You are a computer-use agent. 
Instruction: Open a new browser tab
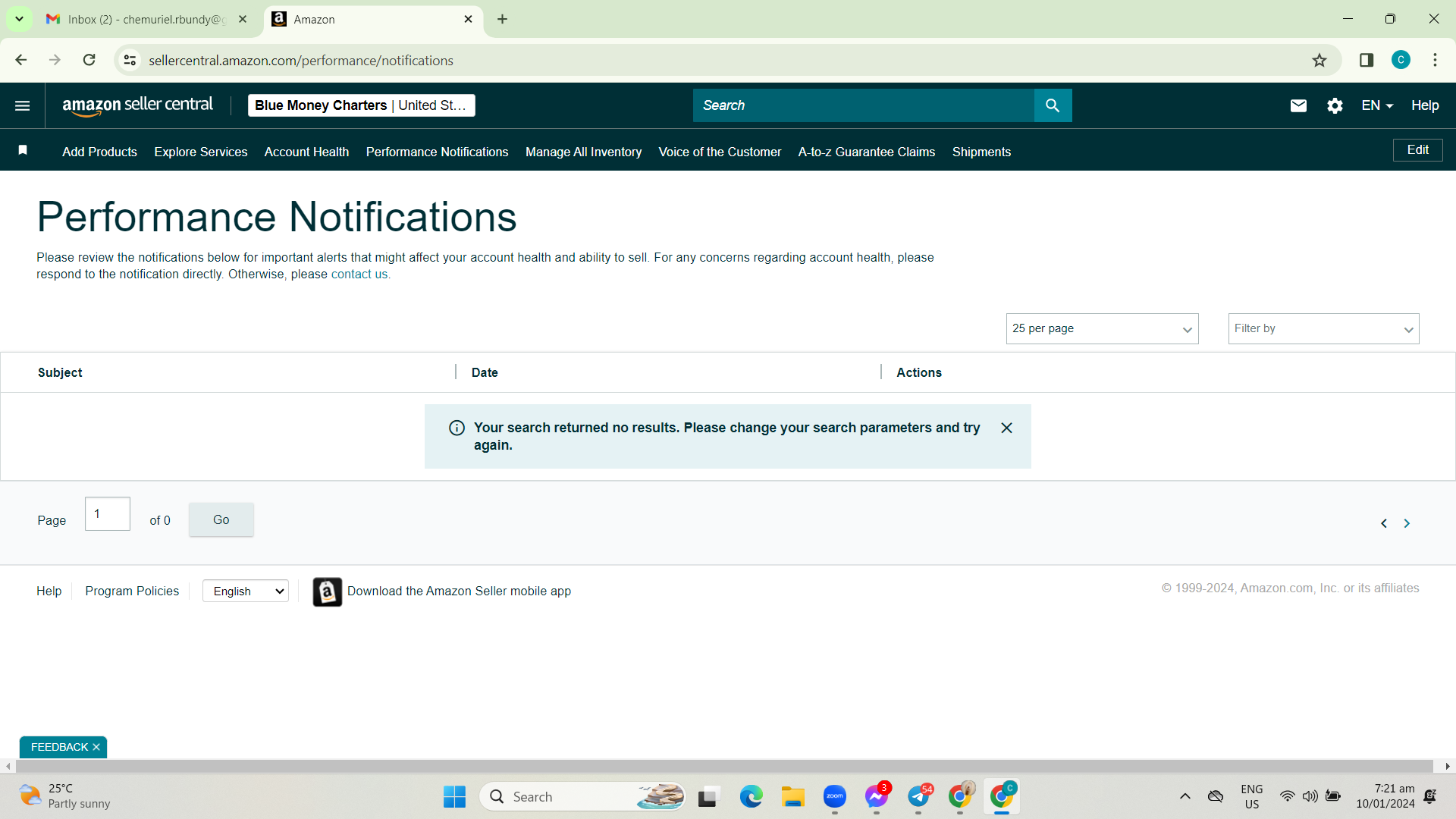click(502, 19)
